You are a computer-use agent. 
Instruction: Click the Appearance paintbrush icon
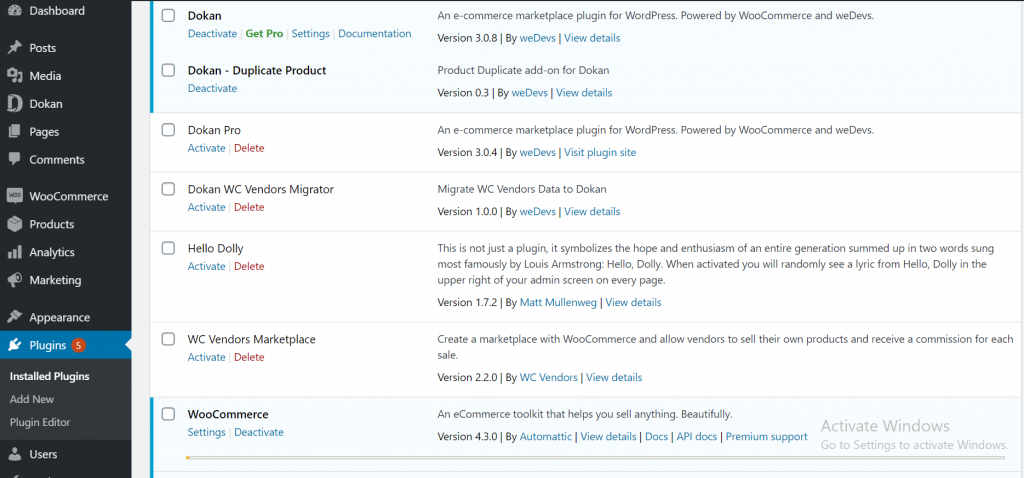click(14, 317)
